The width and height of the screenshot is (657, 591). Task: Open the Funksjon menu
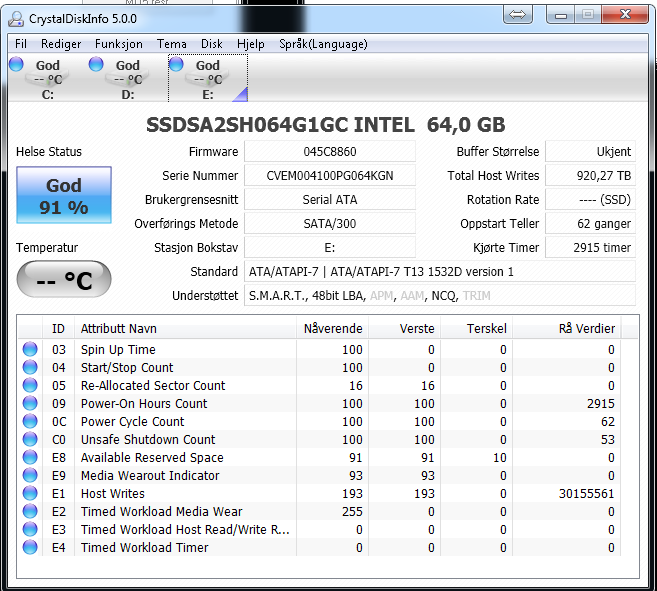coord(119,44)
